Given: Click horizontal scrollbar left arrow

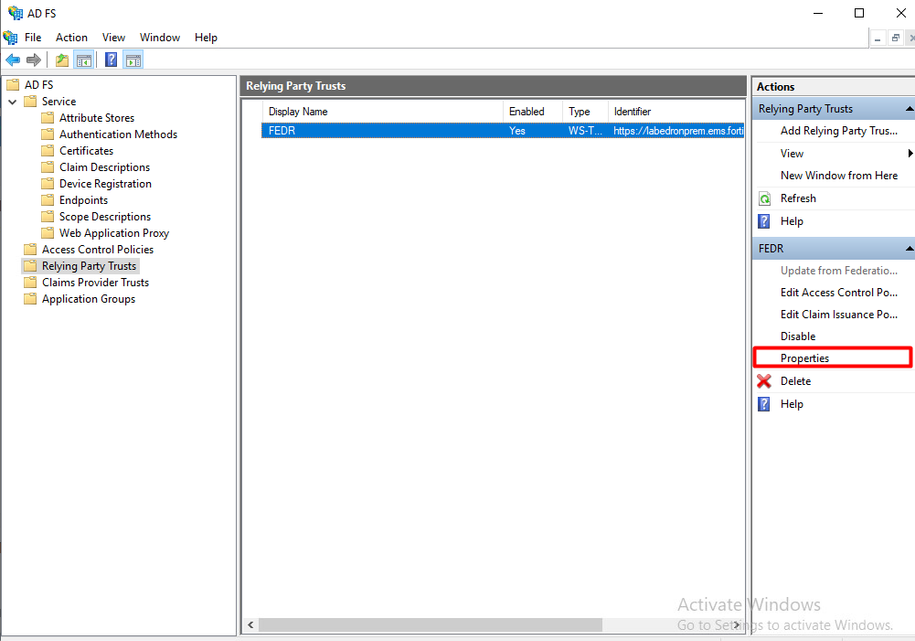Looking at the screenshot, I should click(251, 625).
